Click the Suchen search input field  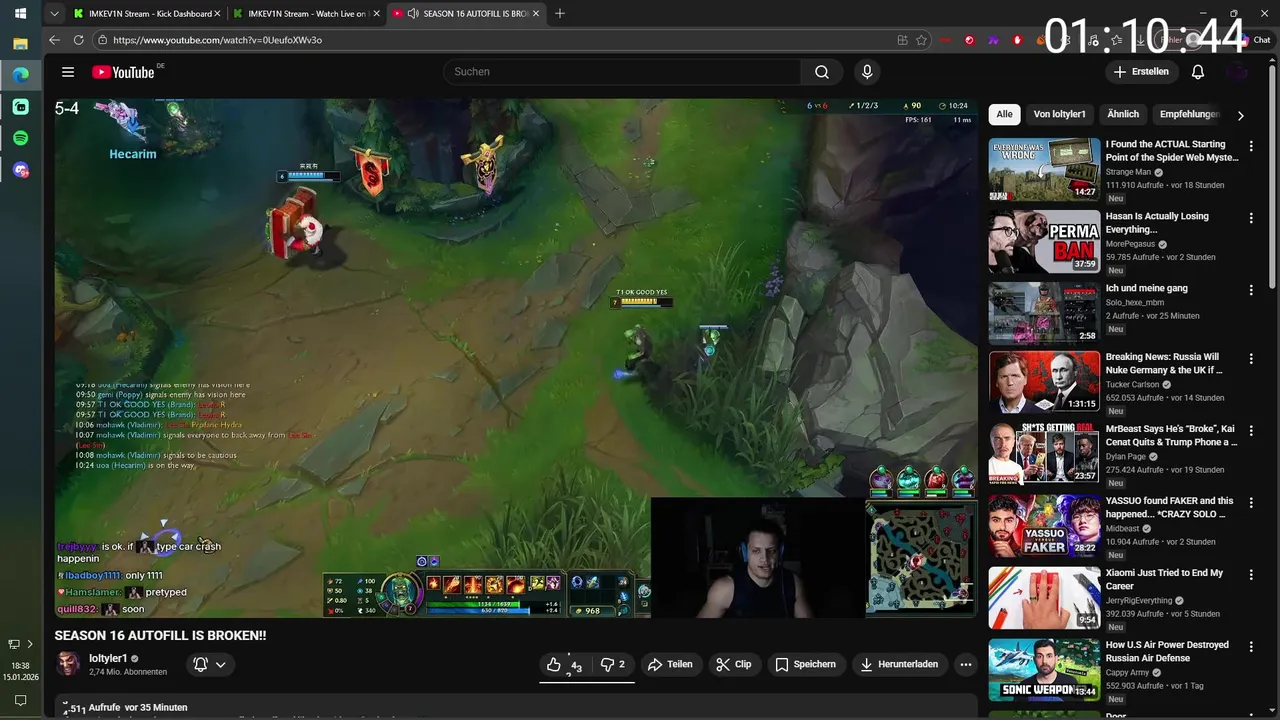[x=622, y=72]
